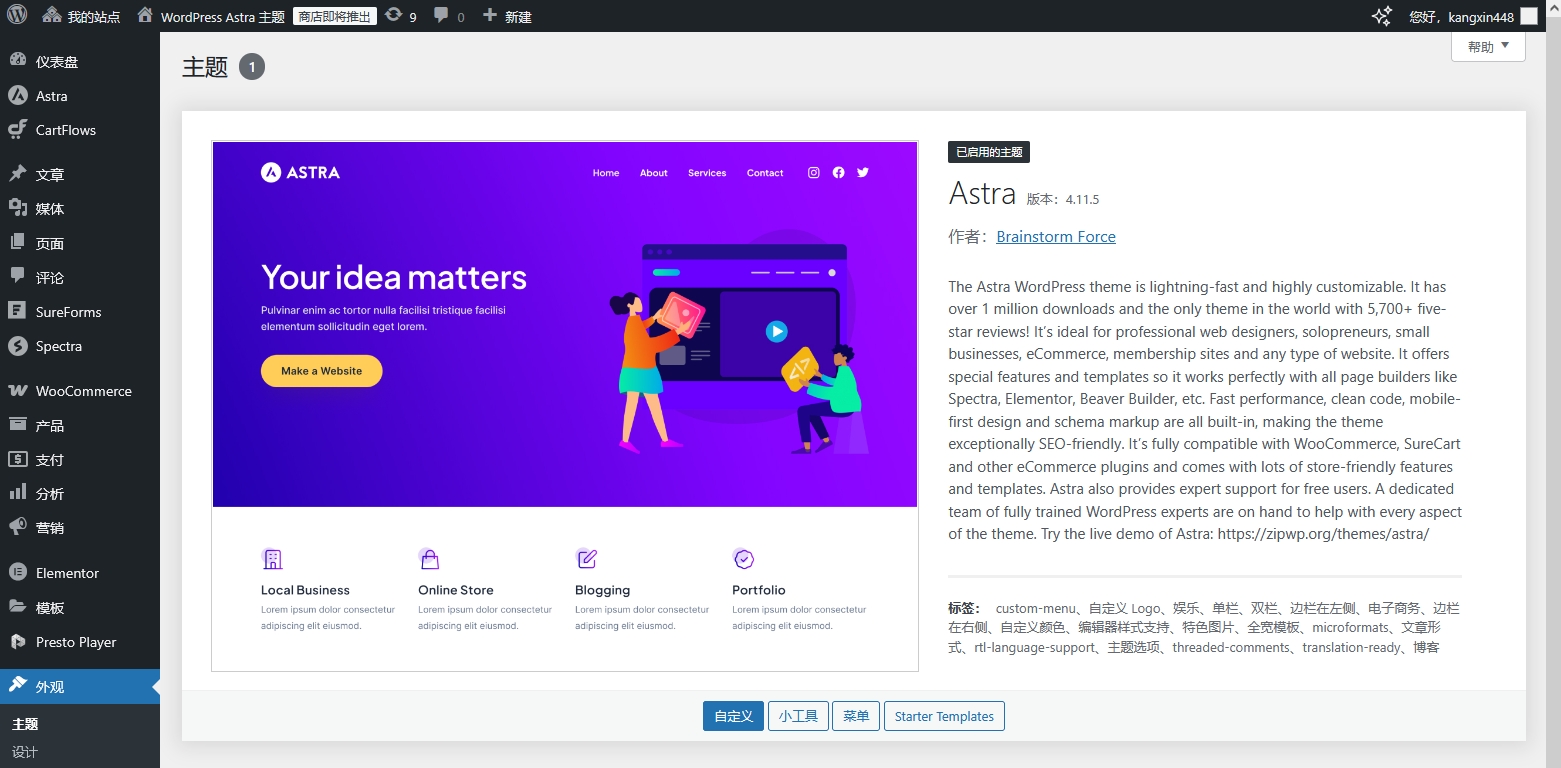Click the 菜单 button
1561x768 pixels.
856,716
